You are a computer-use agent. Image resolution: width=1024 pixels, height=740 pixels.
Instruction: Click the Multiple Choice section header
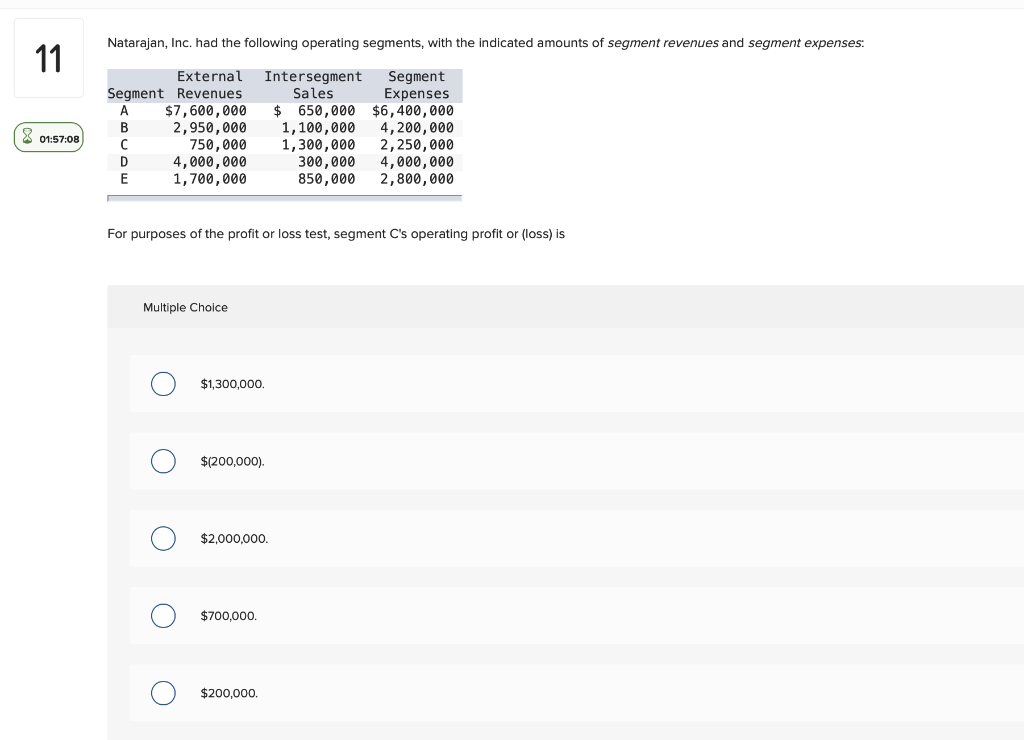point(185,307)
